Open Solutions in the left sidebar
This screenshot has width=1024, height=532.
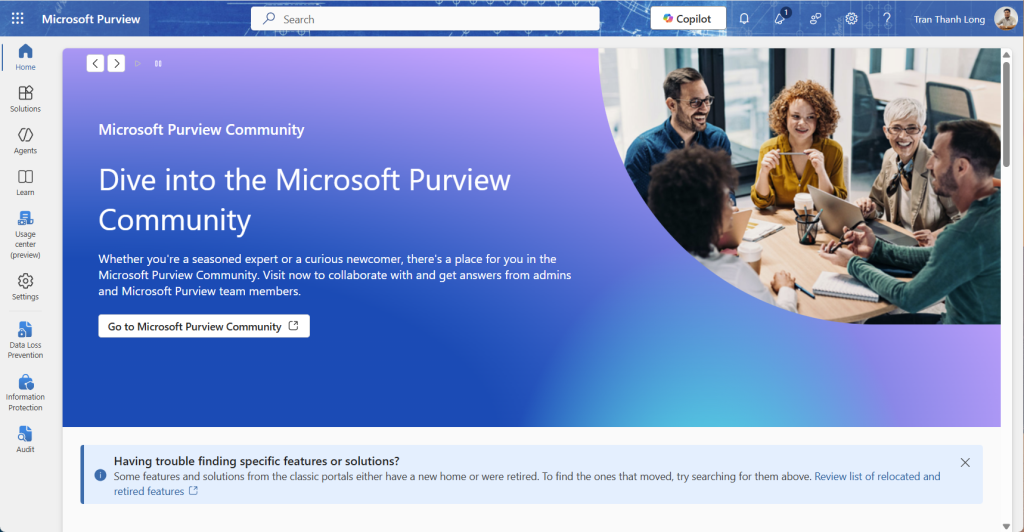(26, 99)
